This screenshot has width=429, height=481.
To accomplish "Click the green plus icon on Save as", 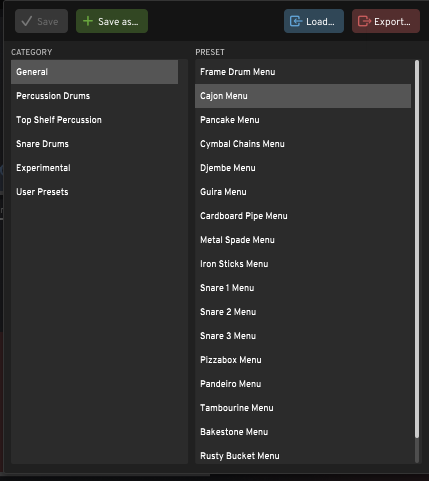I will (x=88, y=21).
